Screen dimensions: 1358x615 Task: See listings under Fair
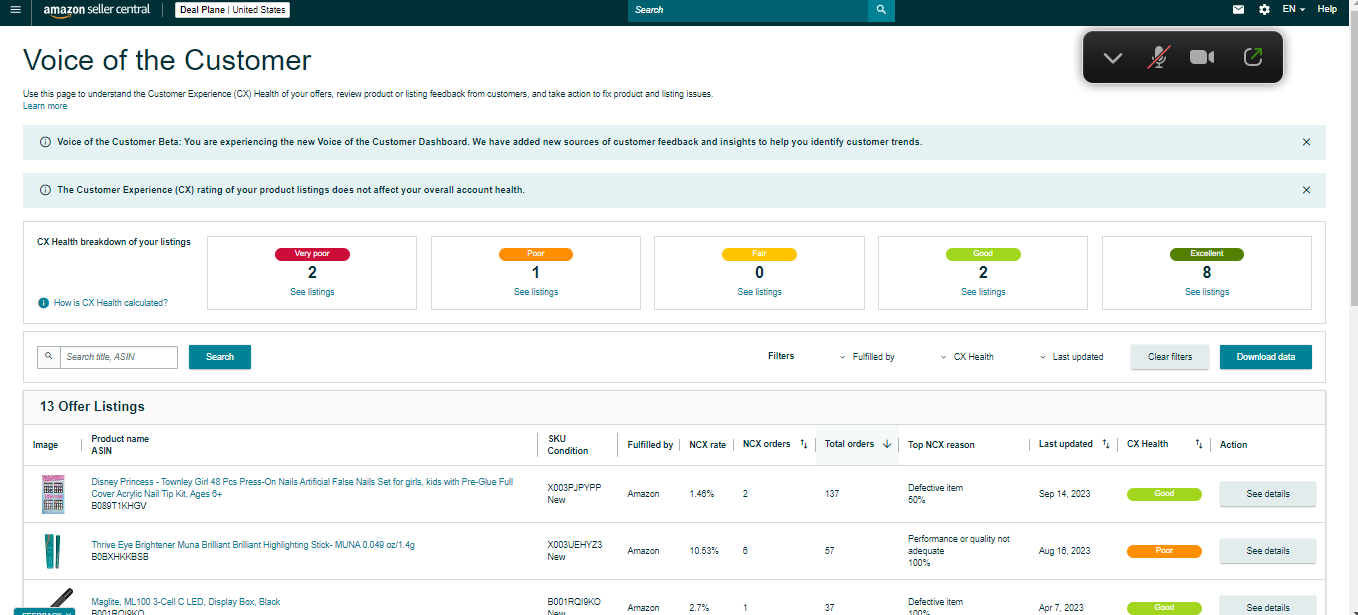pyautogui.click(x=760, y=292)
